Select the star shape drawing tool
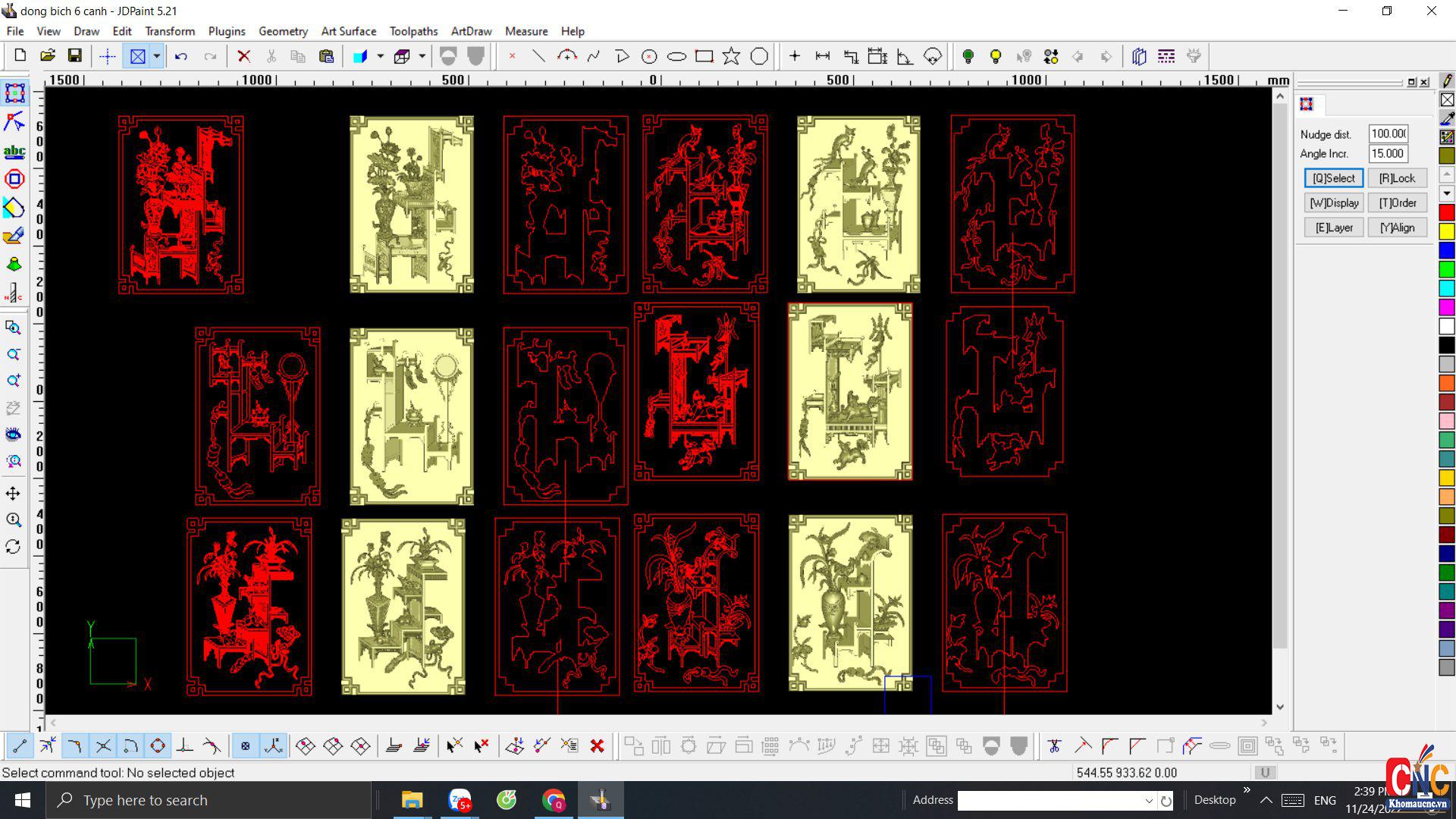 point(731,56)
